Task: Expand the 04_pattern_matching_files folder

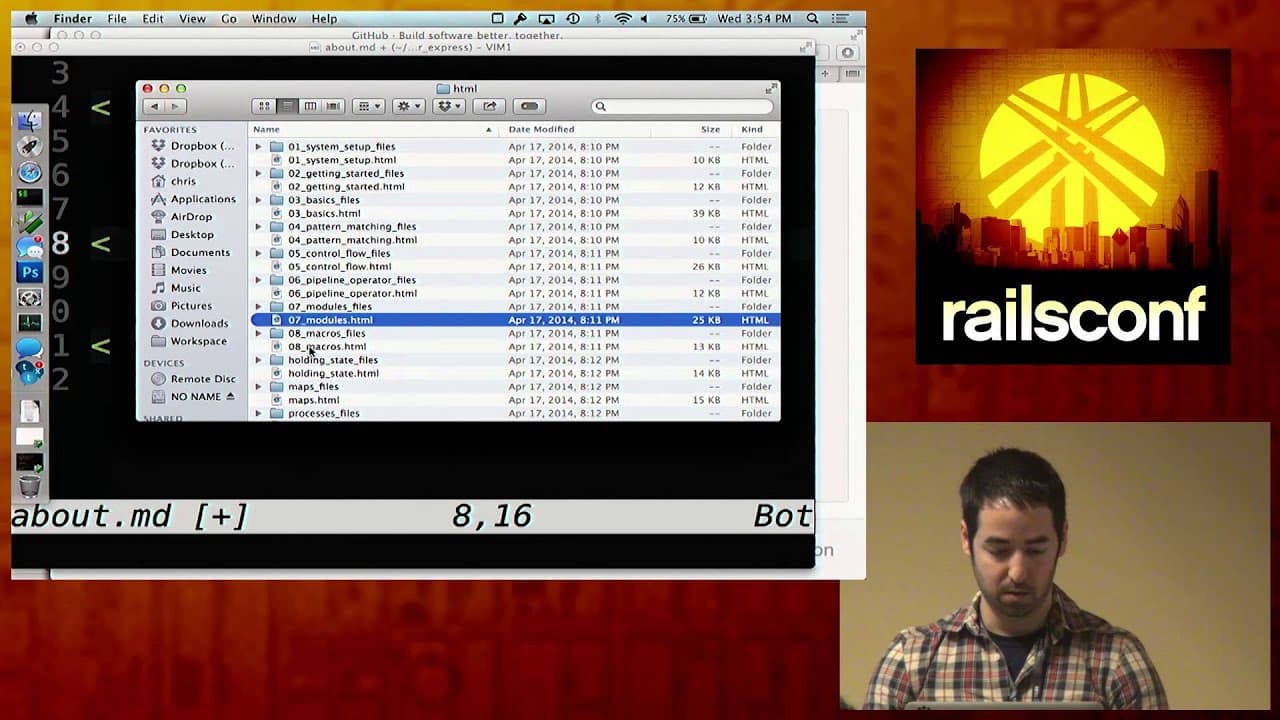Action: pyautogui.click(x=258, y=226)
